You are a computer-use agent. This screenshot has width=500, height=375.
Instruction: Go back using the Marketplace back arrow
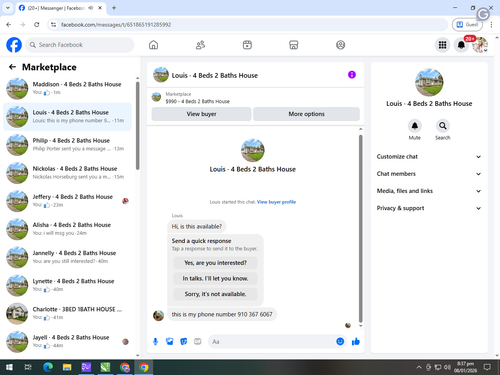[x=12, y=67]
